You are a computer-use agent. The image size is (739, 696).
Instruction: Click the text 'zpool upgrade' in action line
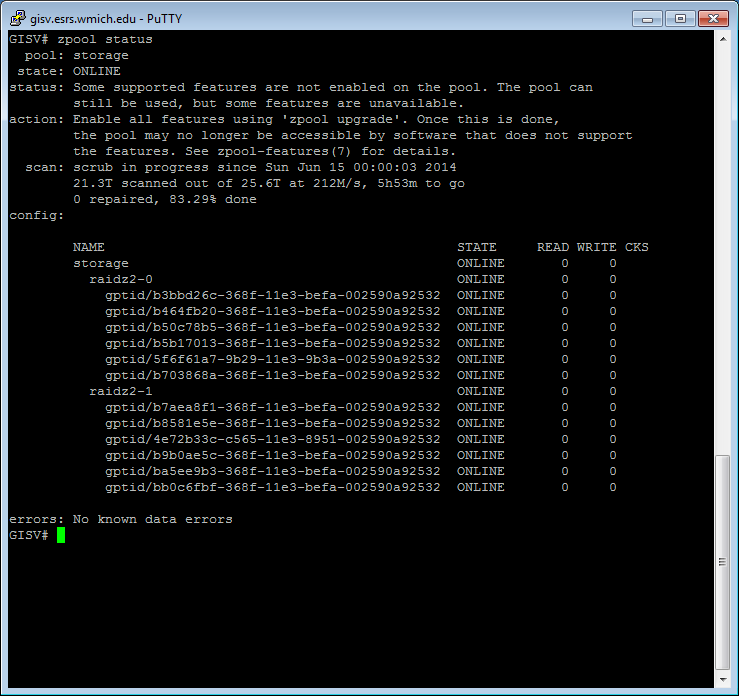click(341, 120)
